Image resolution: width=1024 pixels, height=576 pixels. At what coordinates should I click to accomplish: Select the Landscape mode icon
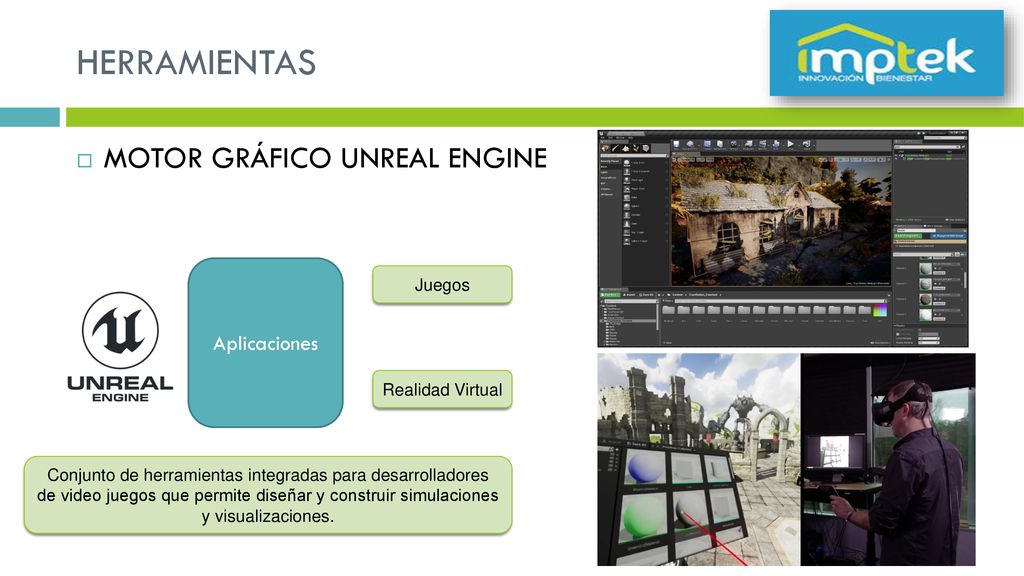tap(626, 149)
